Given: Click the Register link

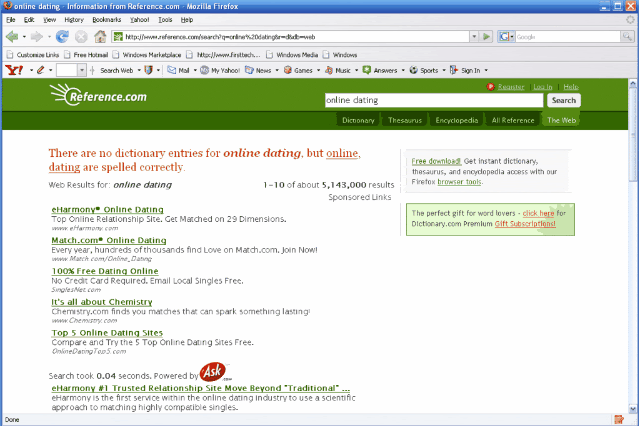Looking at the screenshot, I should [x=511, y=87].
